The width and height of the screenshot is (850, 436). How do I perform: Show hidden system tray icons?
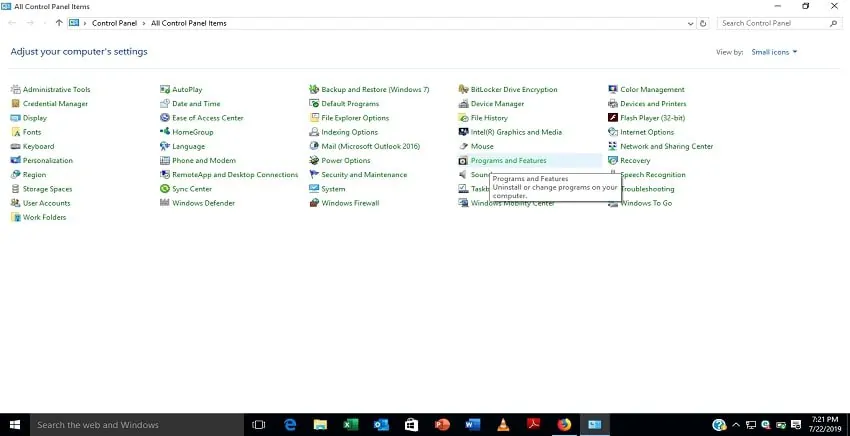tap(736, 425)
